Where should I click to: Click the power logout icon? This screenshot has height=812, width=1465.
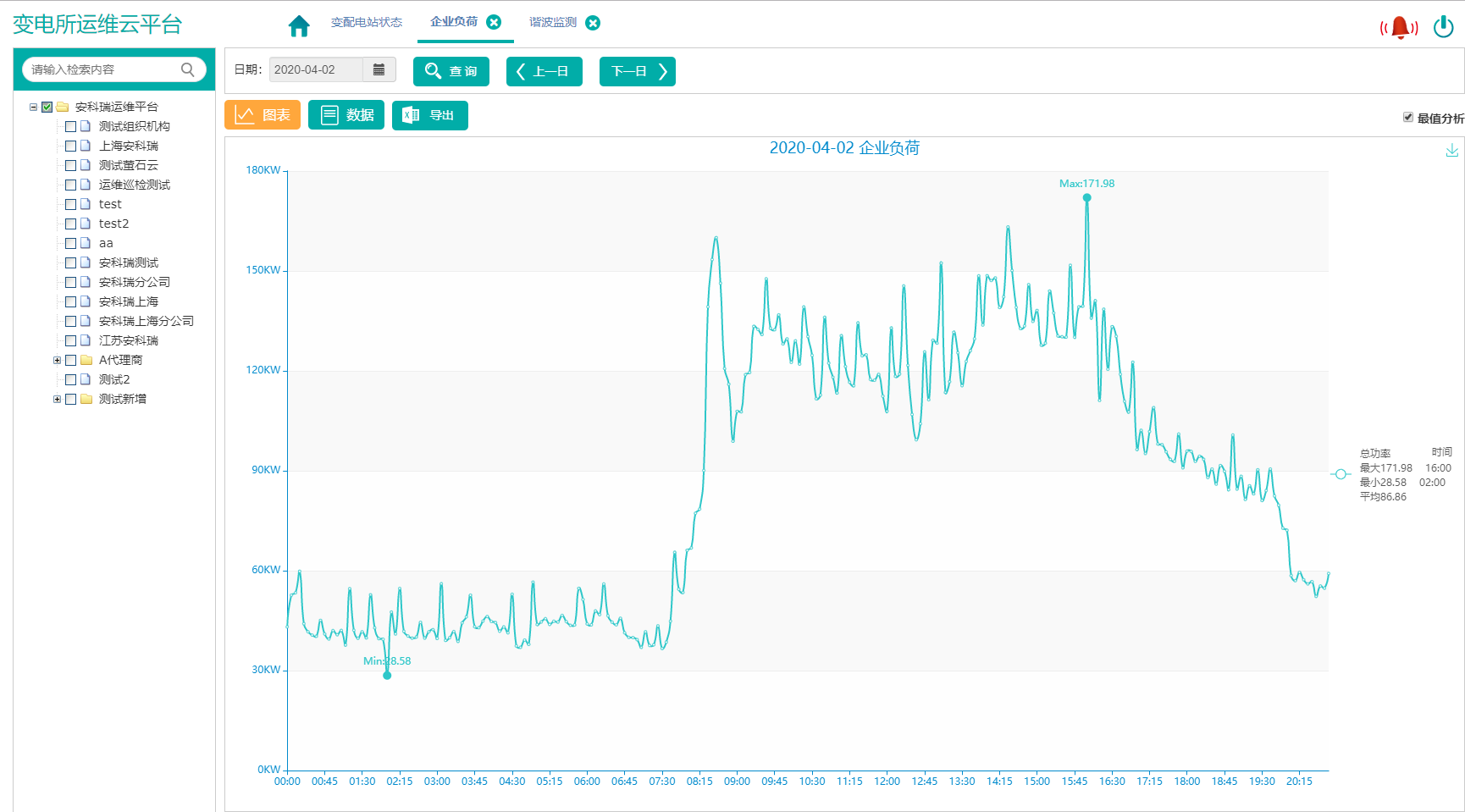pos(1443,27)
